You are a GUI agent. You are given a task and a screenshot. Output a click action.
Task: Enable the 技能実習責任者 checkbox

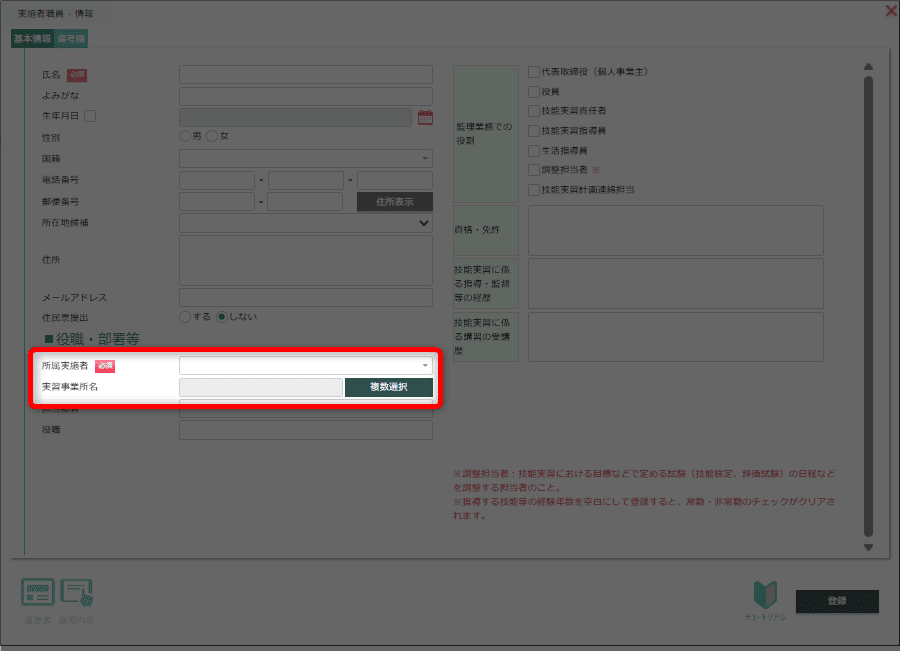tap(534, 111)
